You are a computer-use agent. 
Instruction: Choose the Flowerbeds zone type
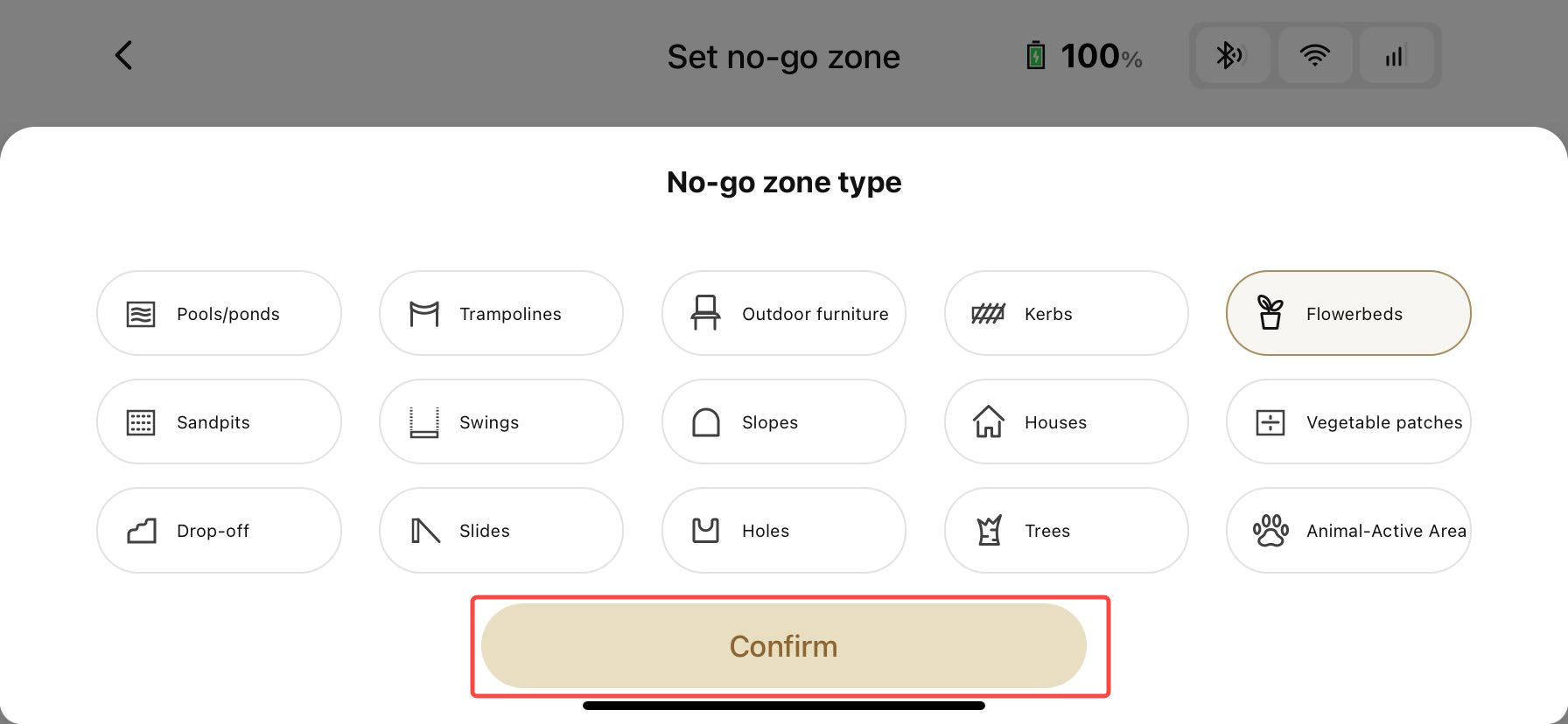click(x=1348, y=313)
